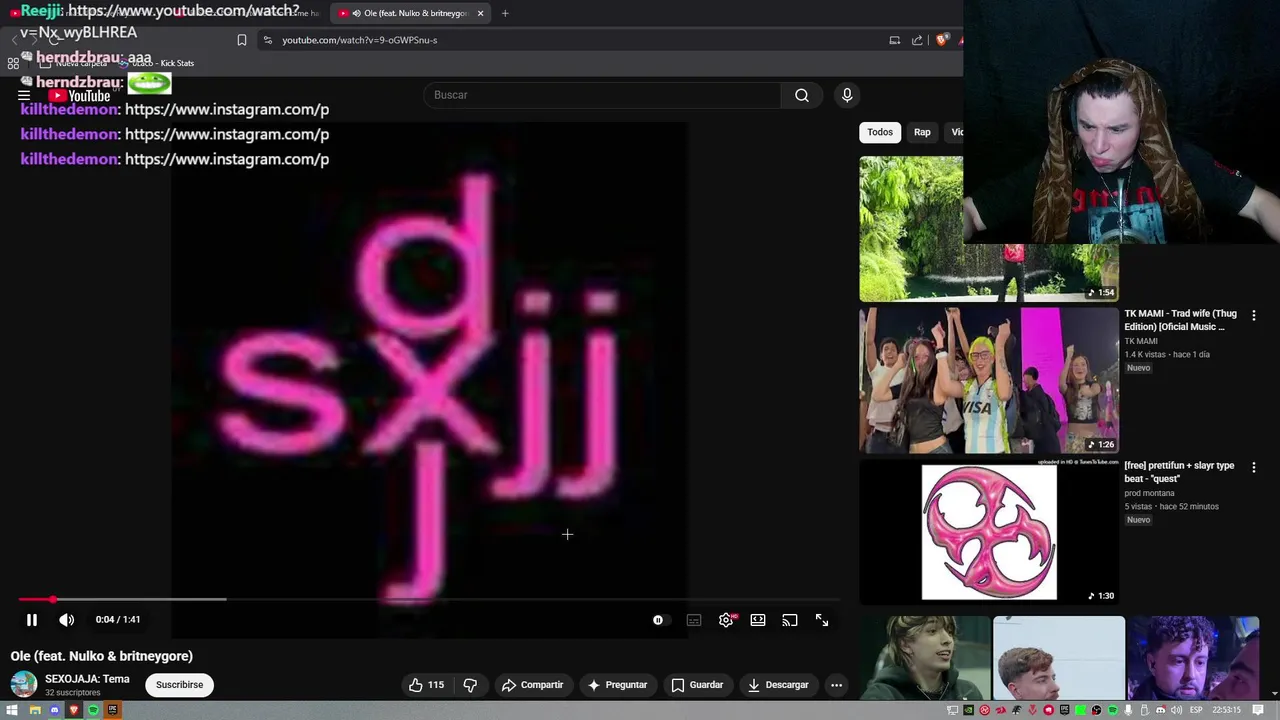Open the SEXOJAJA: Tema channel name link
1280x720 pixels.
(x=87, y=679)
